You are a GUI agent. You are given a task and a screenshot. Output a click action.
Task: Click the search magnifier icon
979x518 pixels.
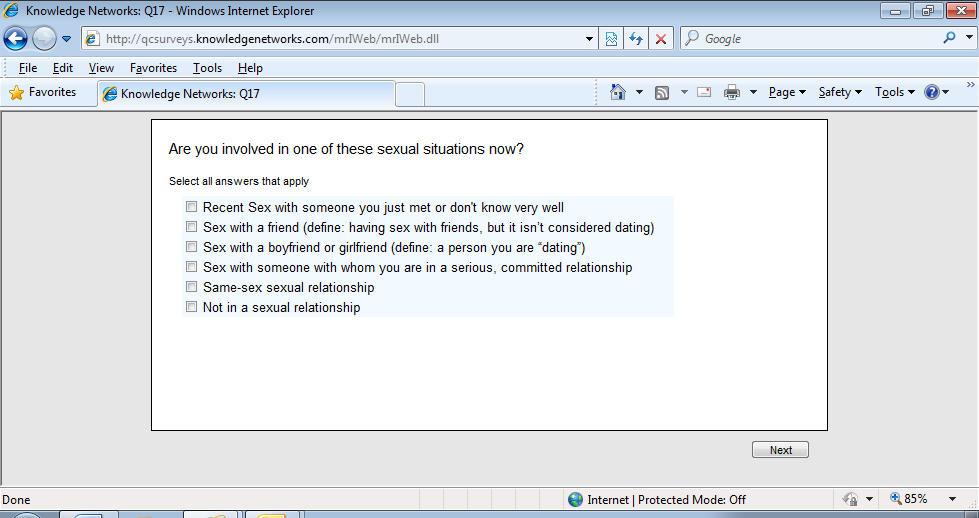click(950, 38)
